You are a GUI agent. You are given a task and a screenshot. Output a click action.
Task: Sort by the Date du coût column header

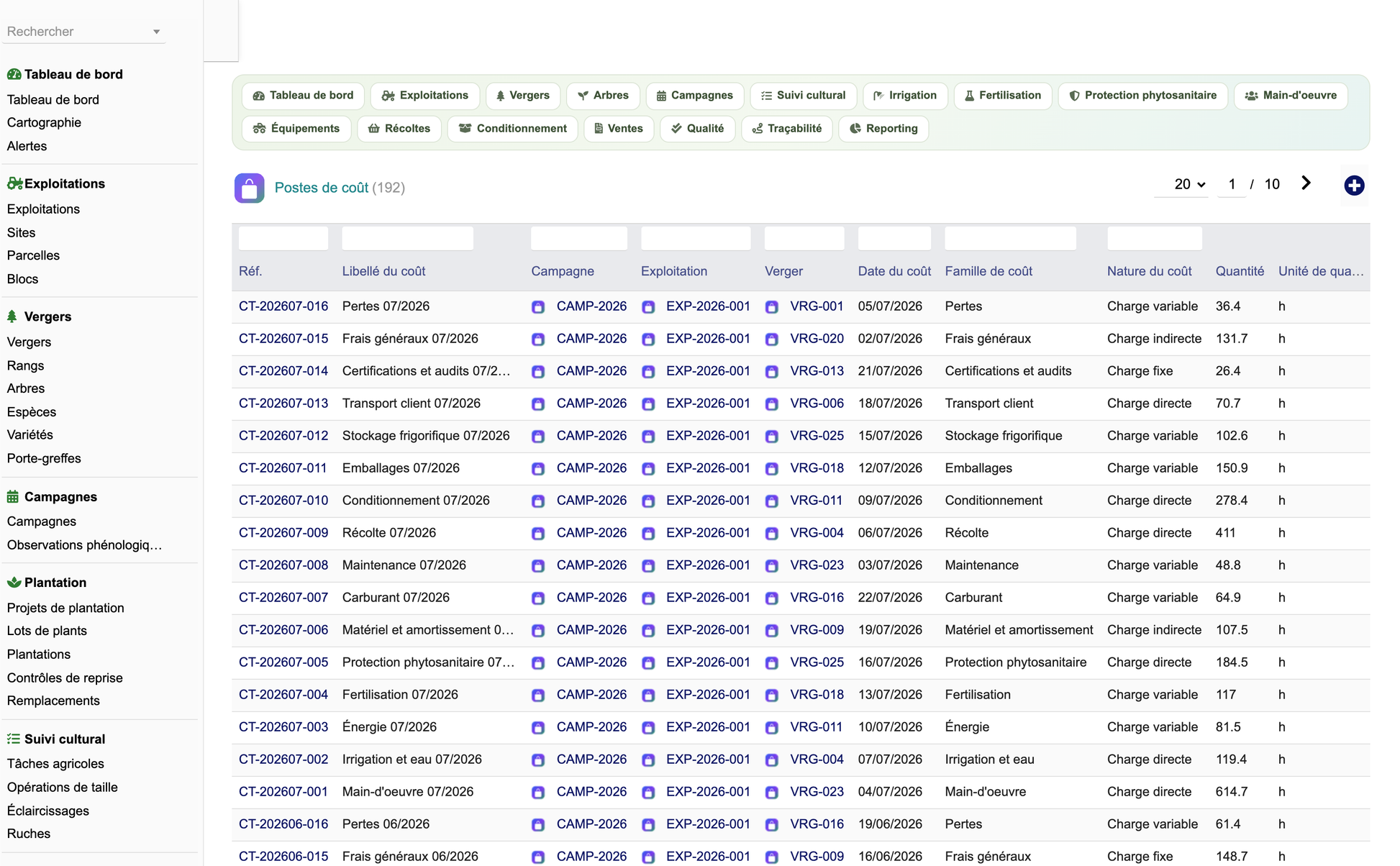894,271
